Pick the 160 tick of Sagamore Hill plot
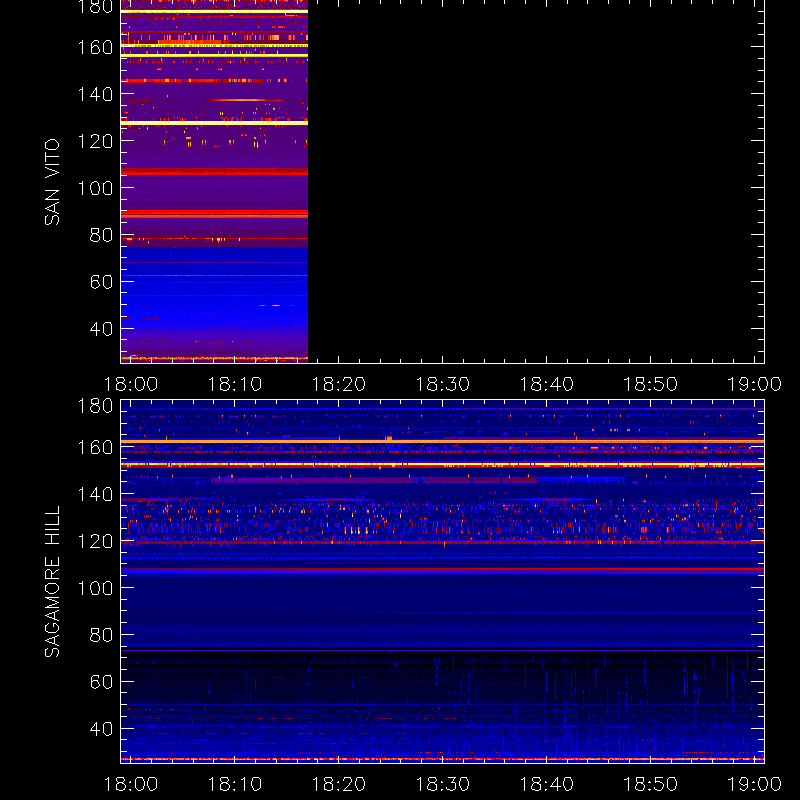 (x=95, y=448)
